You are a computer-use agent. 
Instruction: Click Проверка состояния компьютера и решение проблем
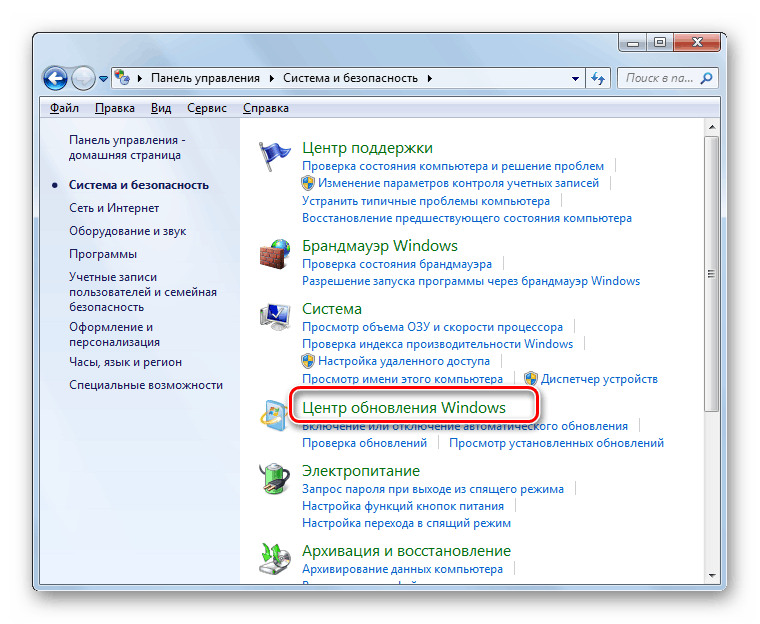click(x=453, y=166)
